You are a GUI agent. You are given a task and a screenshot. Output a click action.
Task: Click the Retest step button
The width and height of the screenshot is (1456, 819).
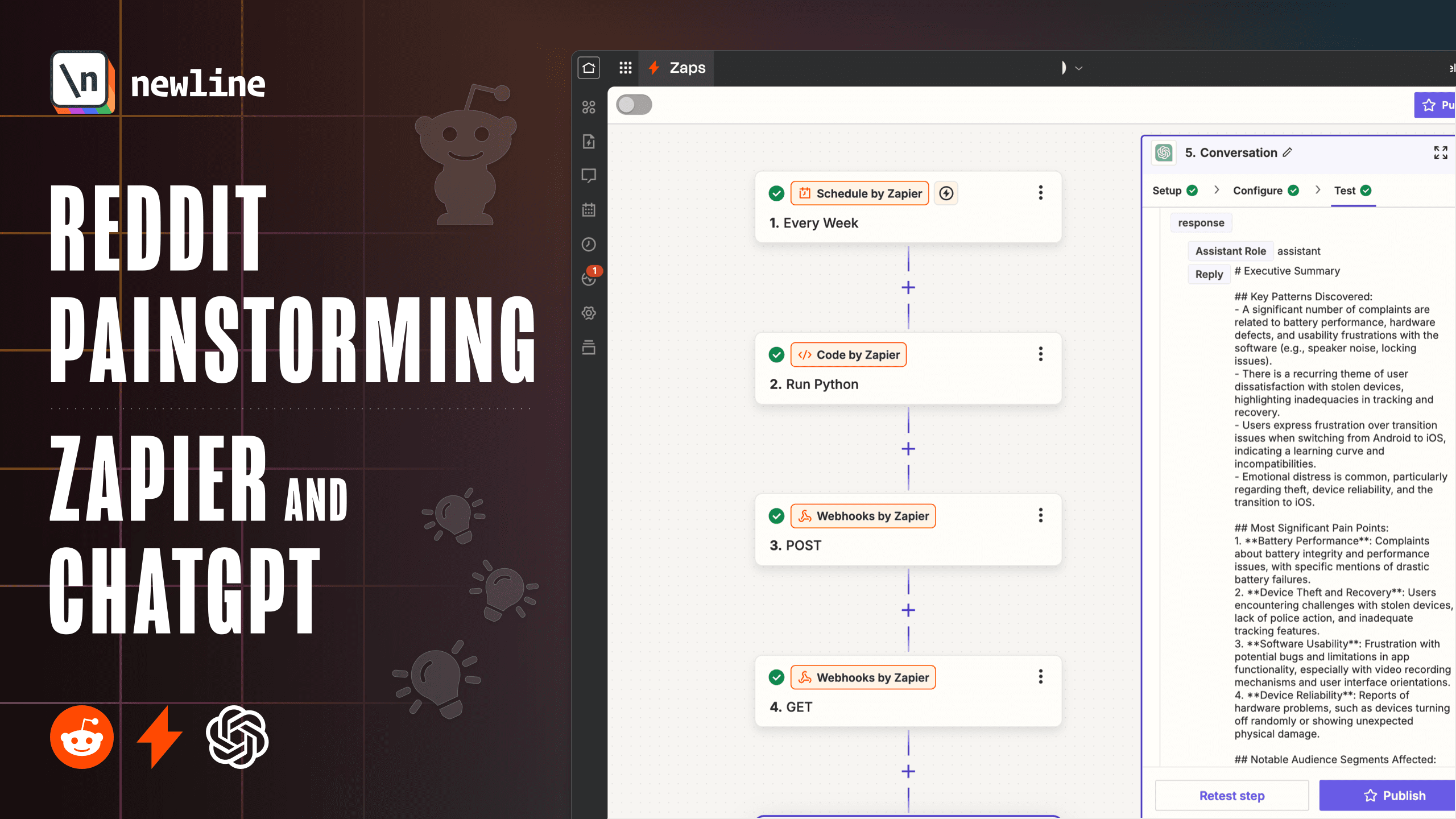[1232, 796]
